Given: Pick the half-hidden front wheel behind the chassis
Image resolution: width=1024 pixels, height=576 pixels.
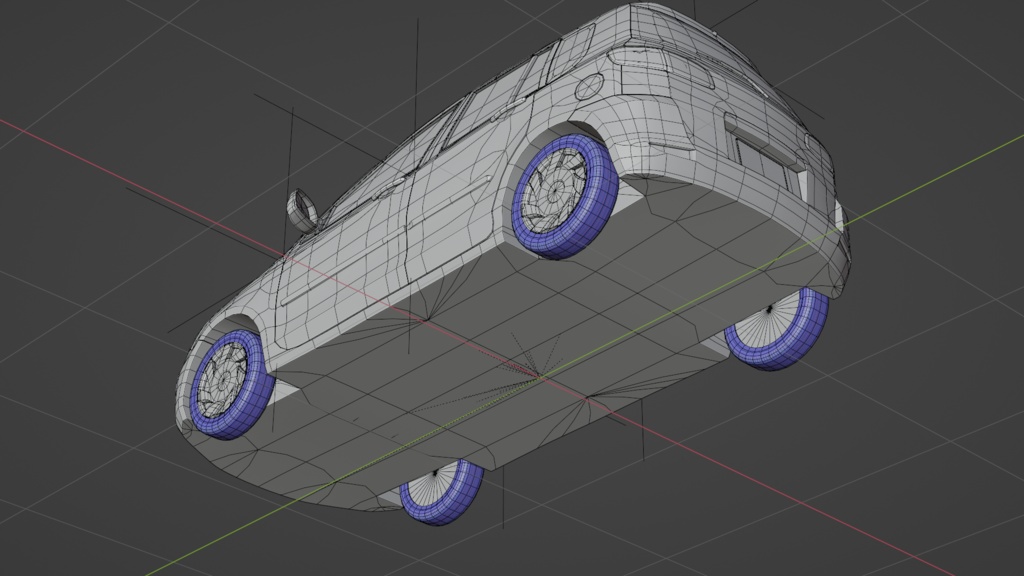Looking at the screenshot, I should 442,492.
